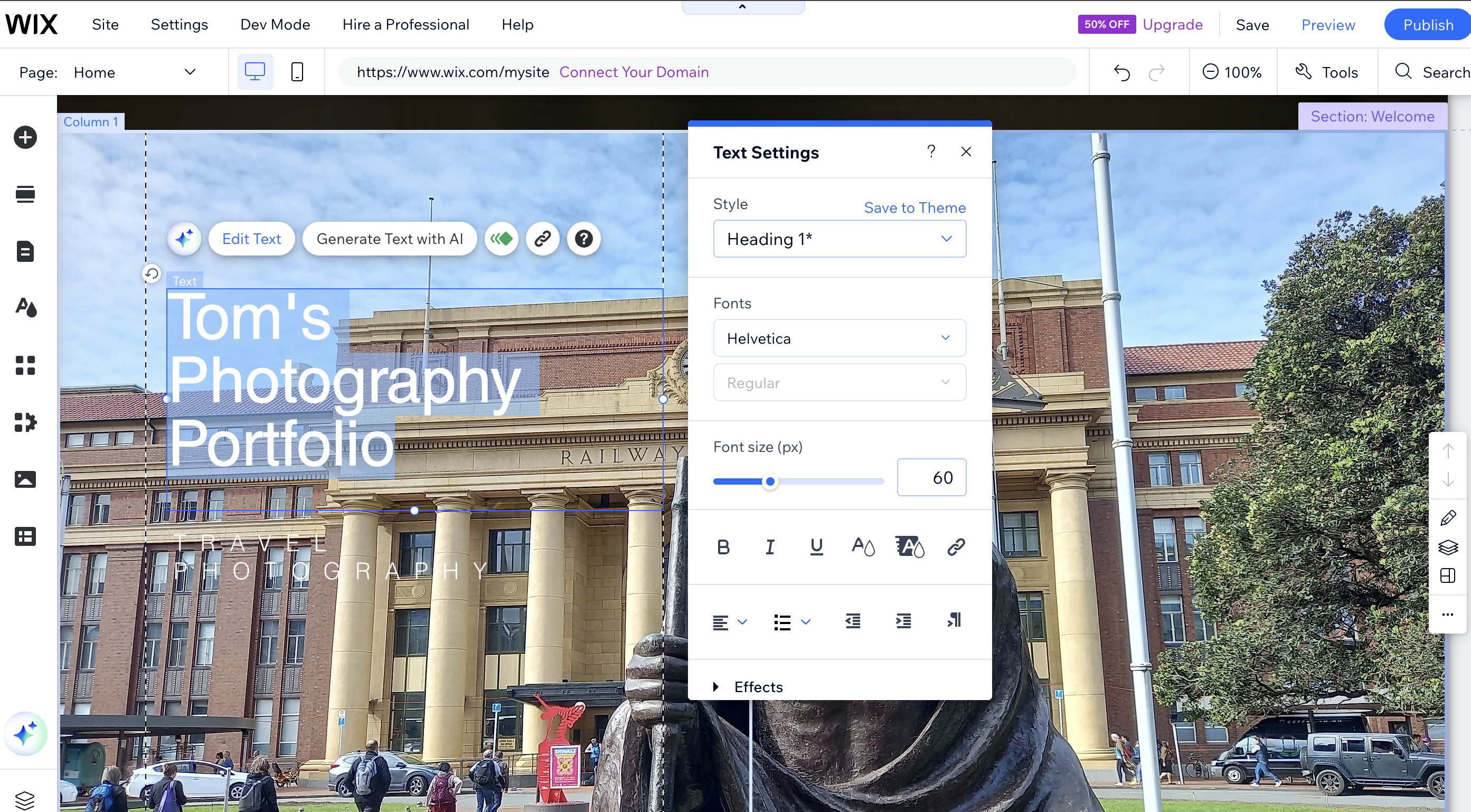Click the font size input showing 60
1471x812 pixels.
[932, 477]
